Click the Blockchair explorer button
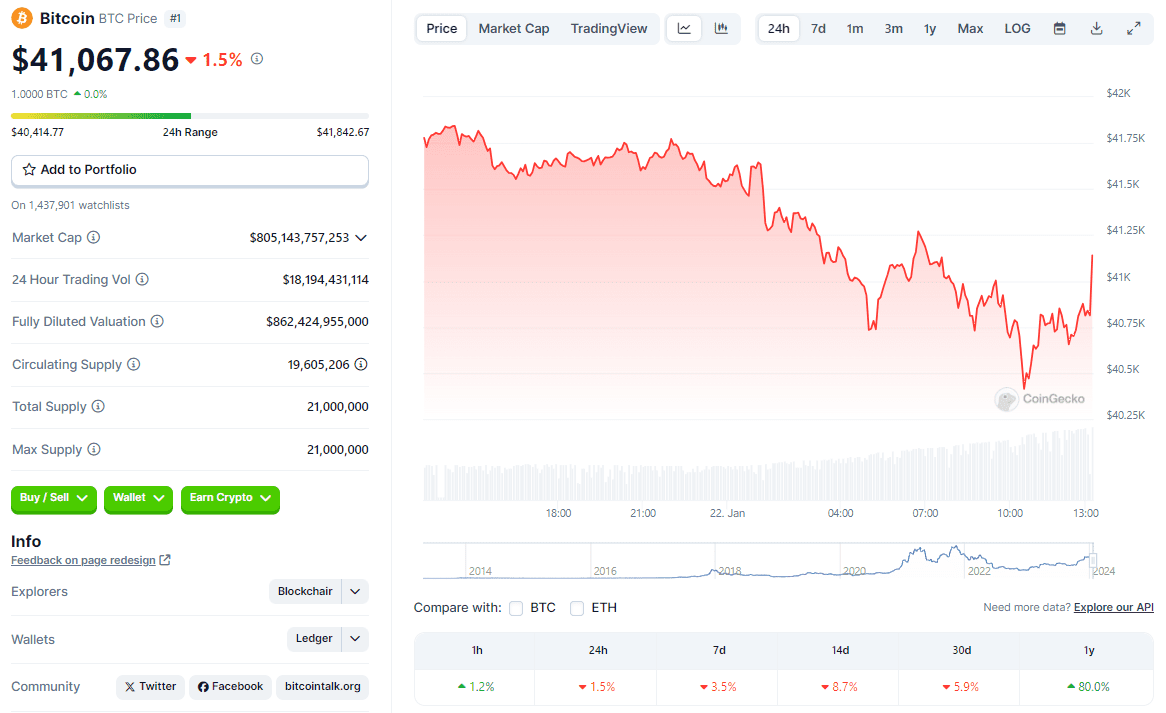This screenshot has width=1166, height=713. (x=305, y=591)
